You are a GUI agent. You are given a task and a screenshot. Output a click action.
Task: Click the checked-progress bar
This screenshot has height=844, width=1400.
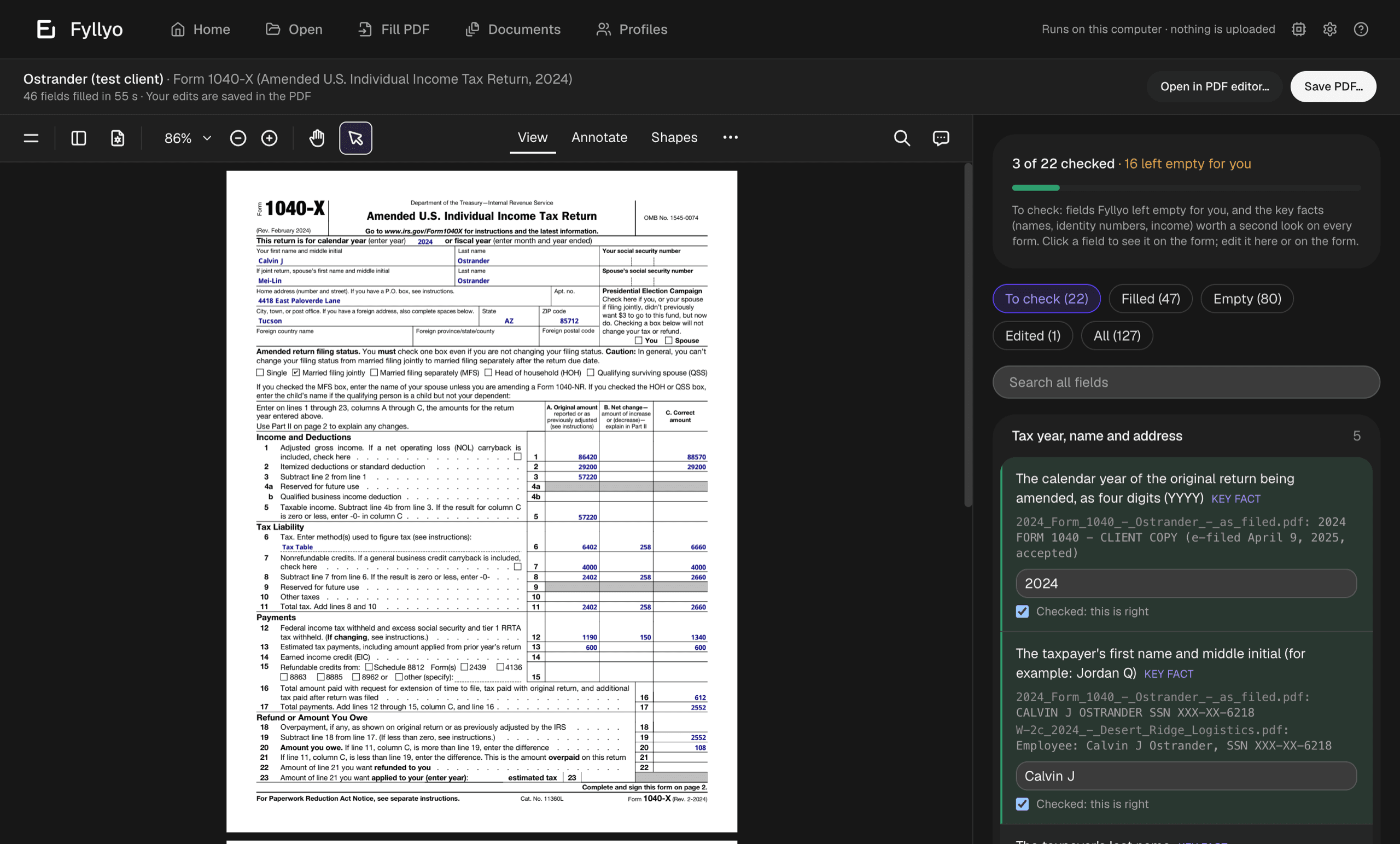[x=1186, y=188]
